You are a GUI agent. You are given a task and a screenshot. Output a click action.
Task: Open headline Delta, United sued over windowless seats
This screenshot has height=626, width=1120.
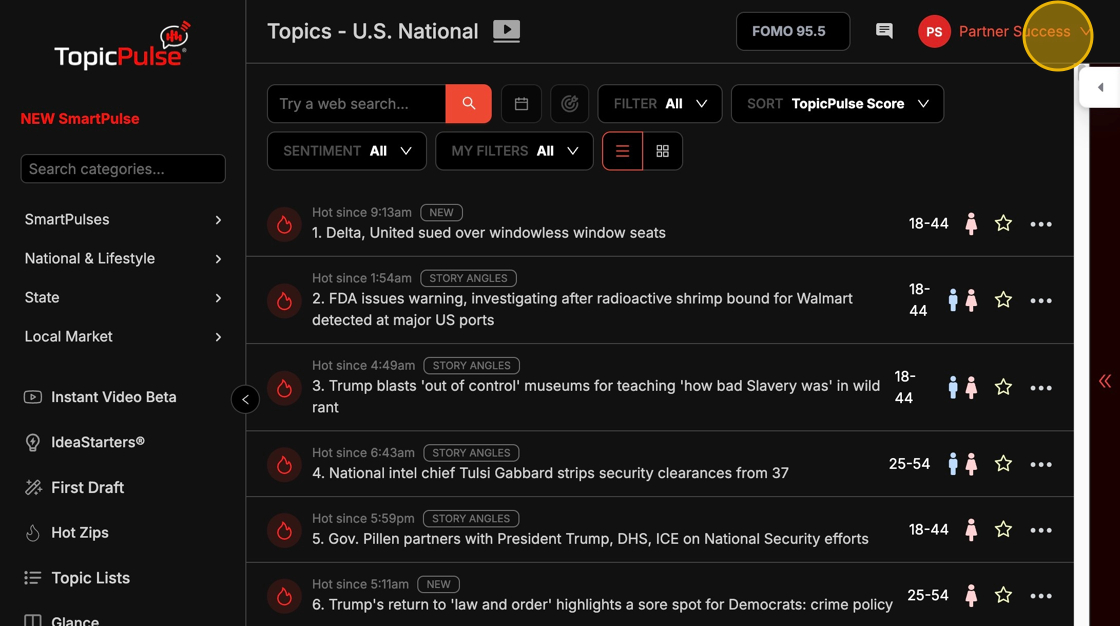pos(489,233)
